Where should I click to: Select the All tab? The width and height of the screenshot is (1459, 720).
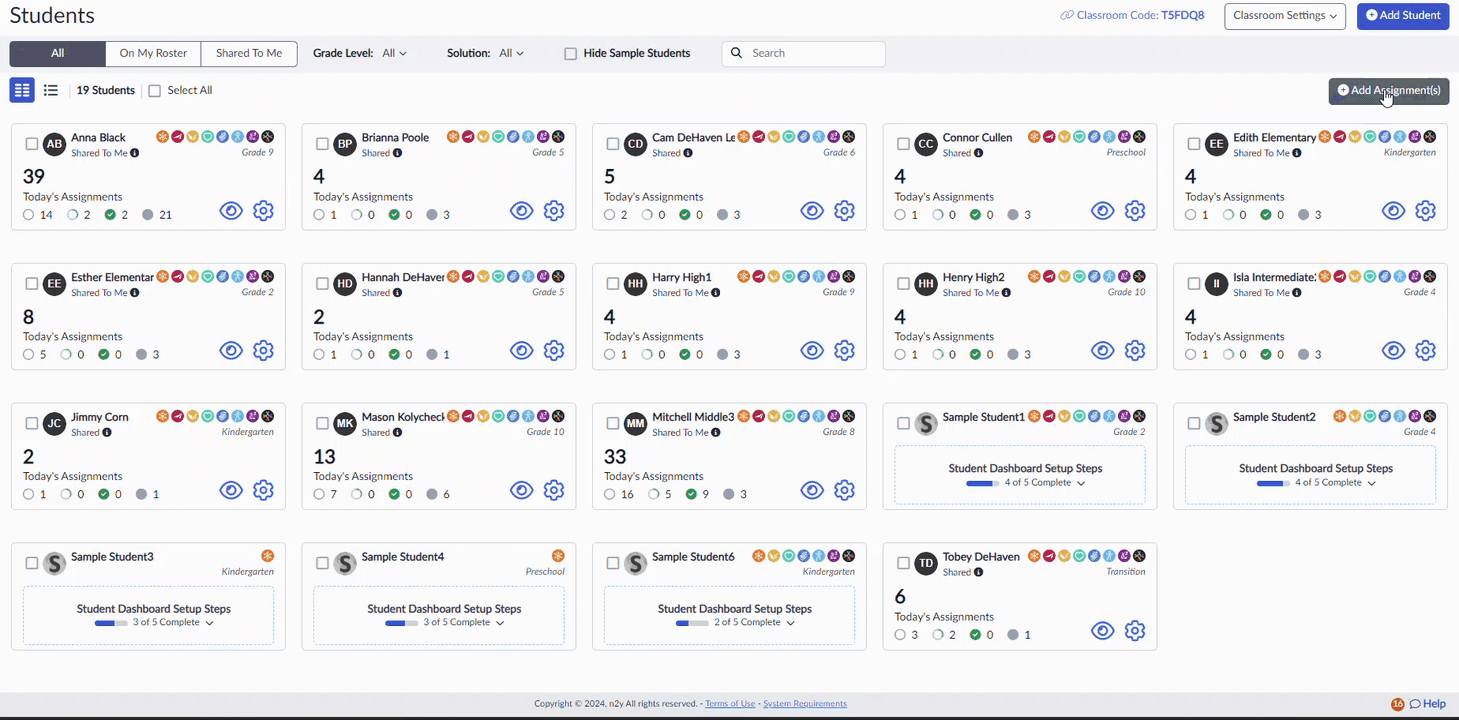[x=58, y=53]
